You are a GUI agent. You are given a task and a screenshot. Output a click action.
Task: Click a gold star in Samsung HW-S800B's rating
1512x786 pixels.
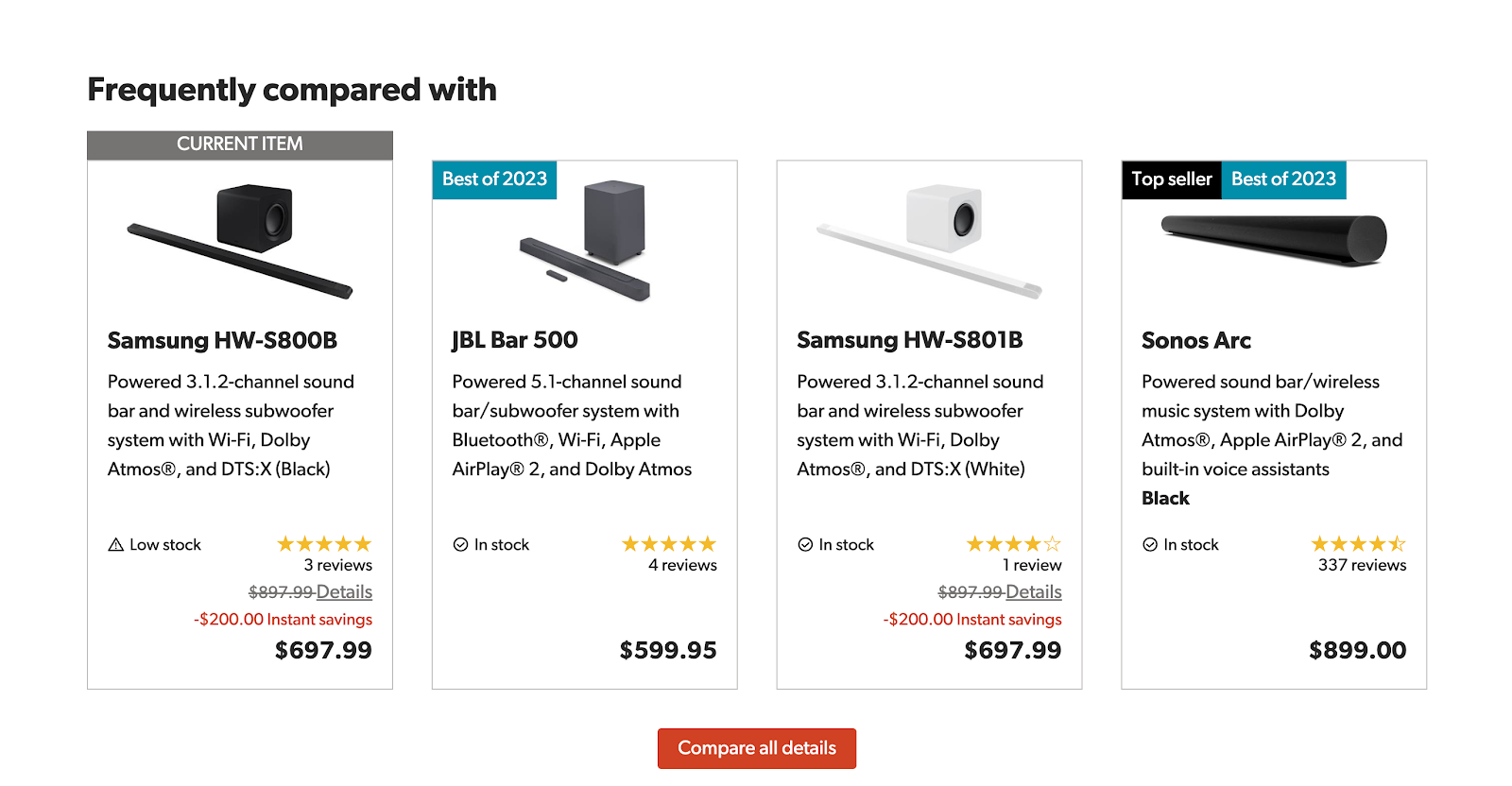[x=323, y=543]
